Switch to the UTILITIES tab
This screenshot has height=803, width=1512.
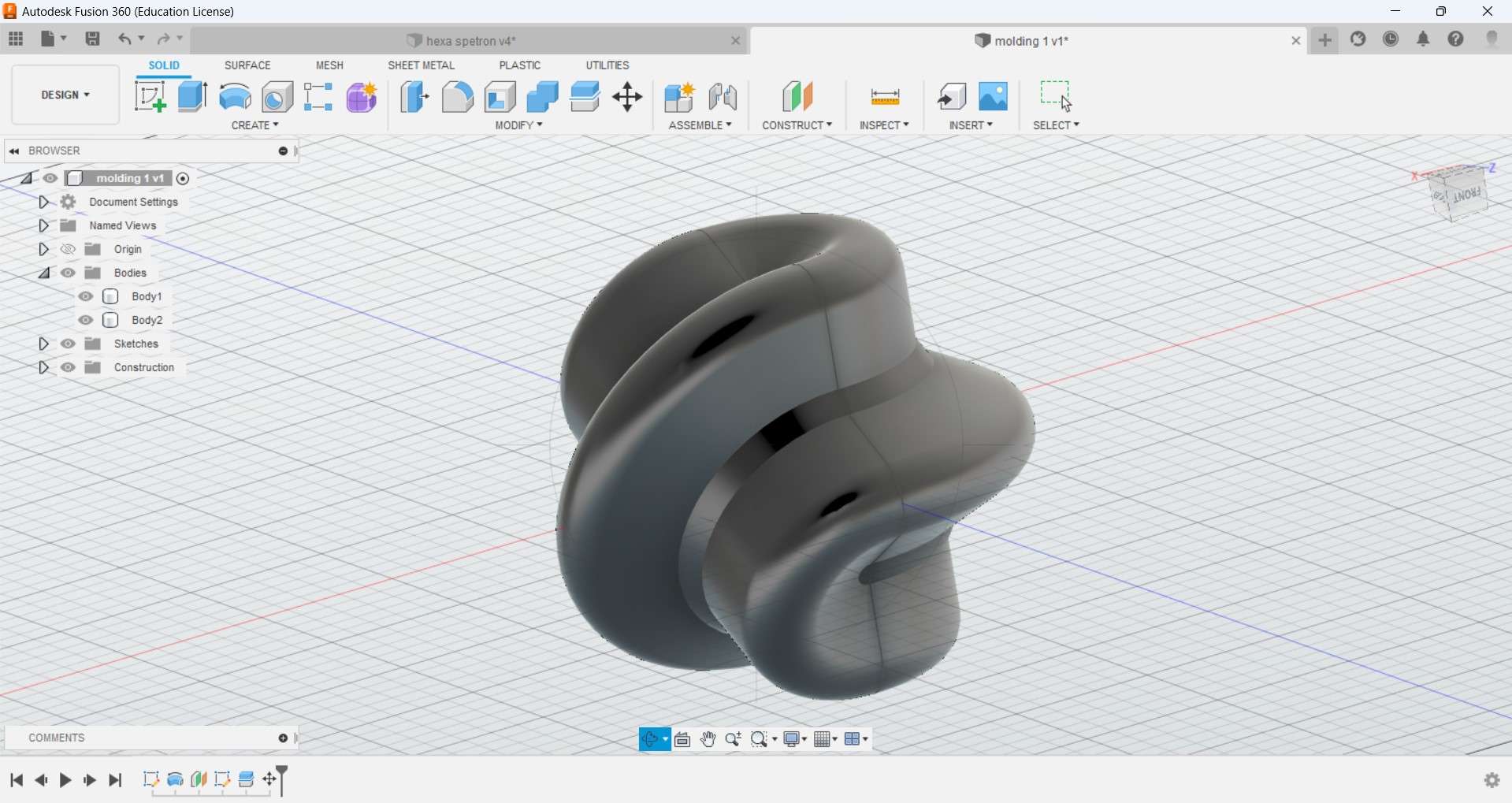coord(607,65)
